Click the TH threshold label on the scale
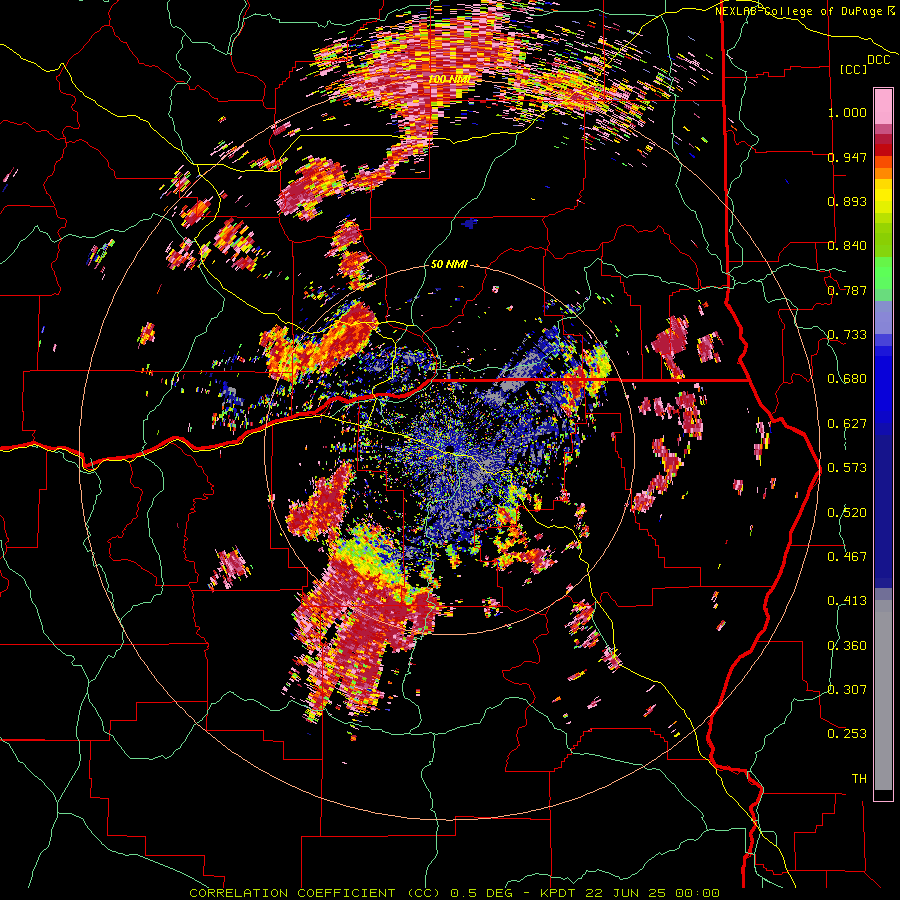The image size is (900, 900). point(859,779)
